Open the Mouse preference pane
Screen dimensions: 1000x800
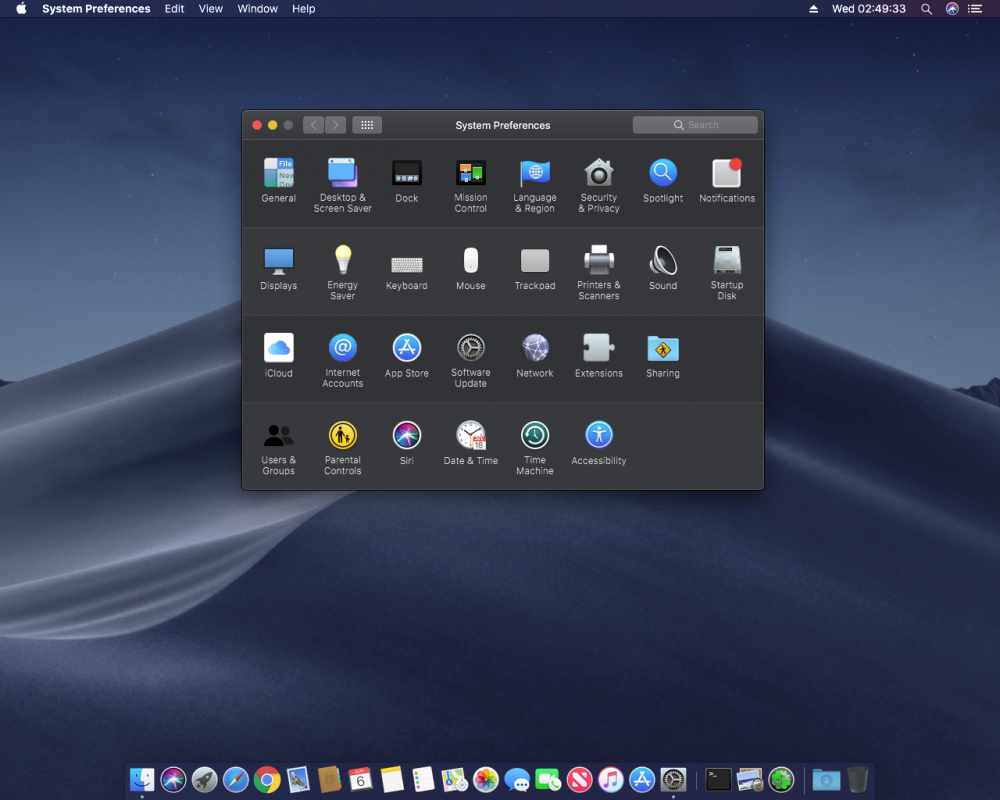(x=471, y=268)
